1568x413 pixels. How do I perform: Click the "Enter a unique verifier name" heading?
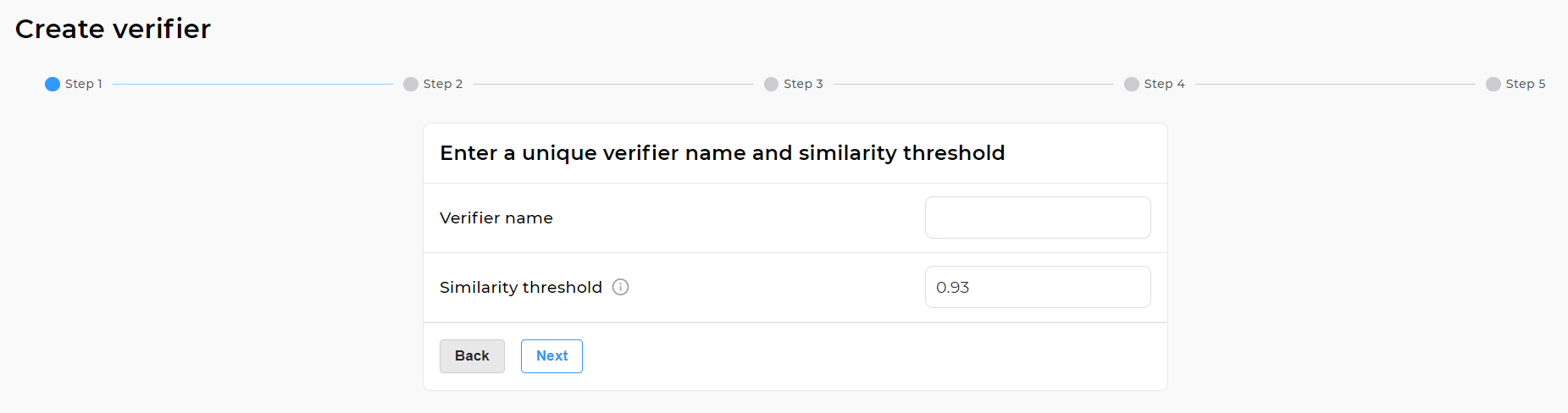722,153
